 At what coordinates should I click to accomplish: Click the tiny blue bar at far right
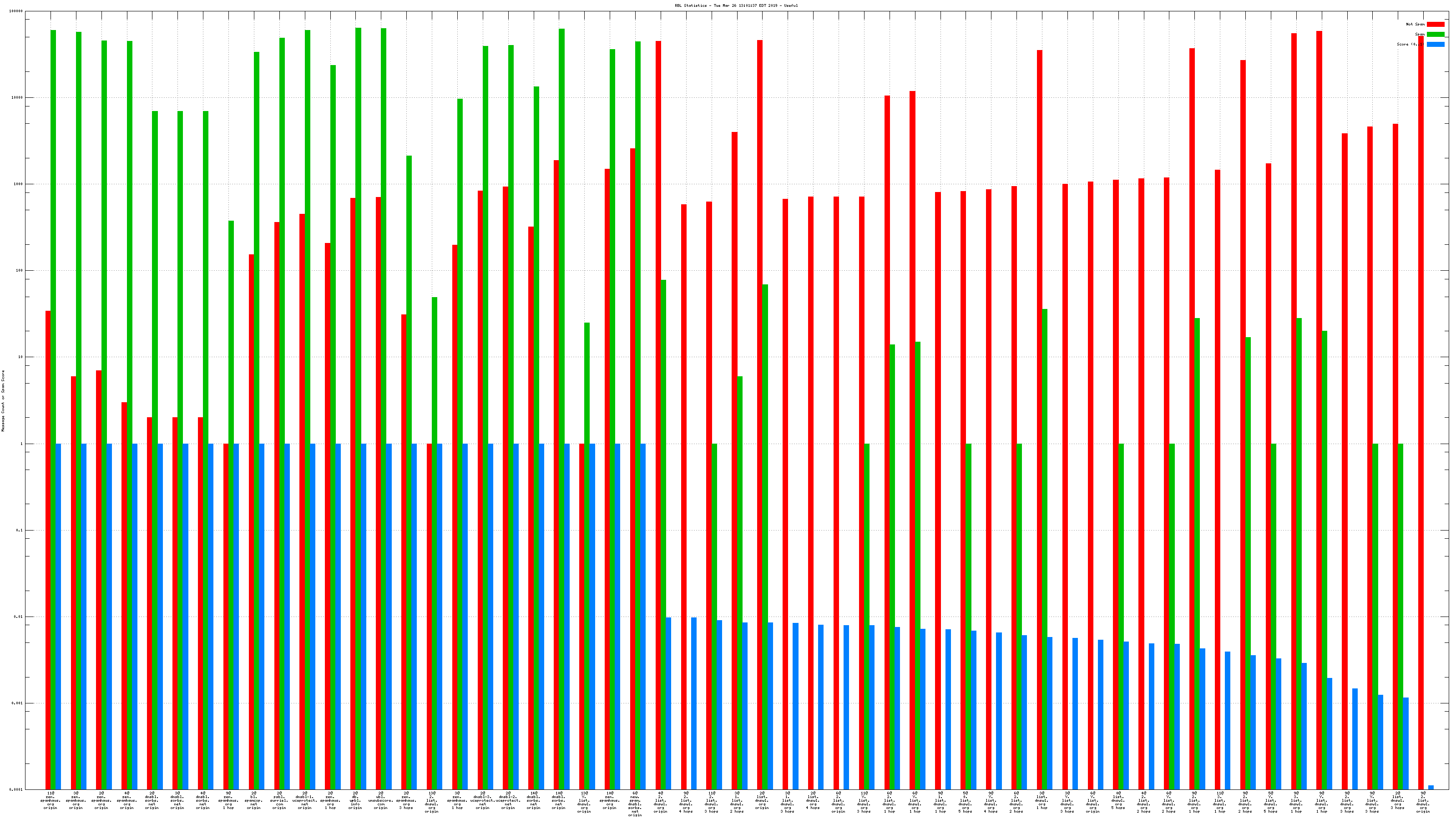[x=1431, y=787]
